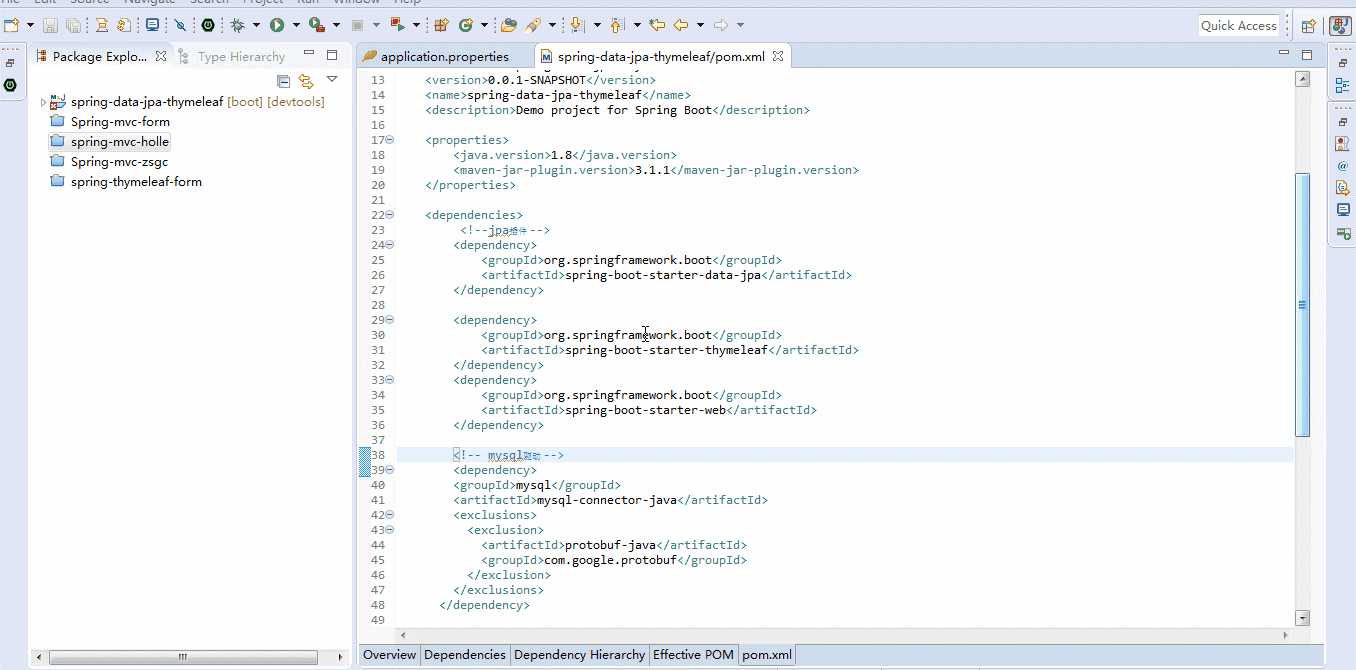Screen dimensions: 1356x670
Task: Open the Outline view icon in right trim
Action: (x=1343, y=87)
